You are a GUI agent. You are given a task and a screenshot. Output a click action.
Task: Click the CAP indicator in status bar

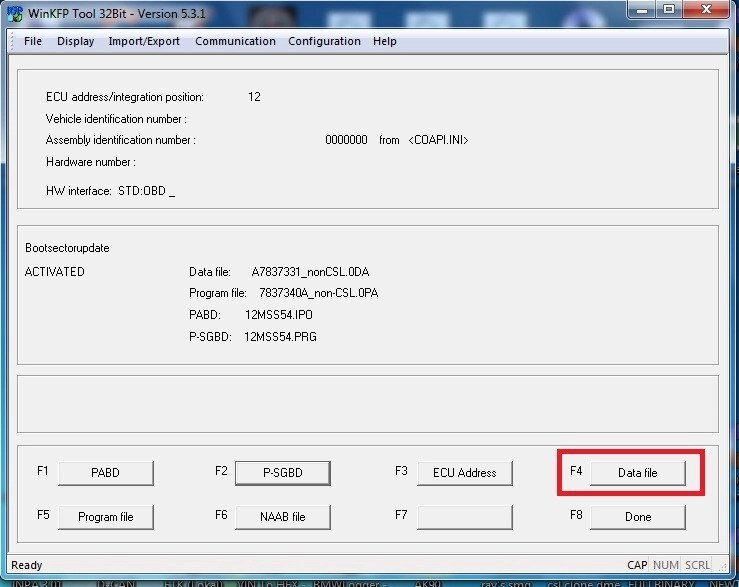637,565
